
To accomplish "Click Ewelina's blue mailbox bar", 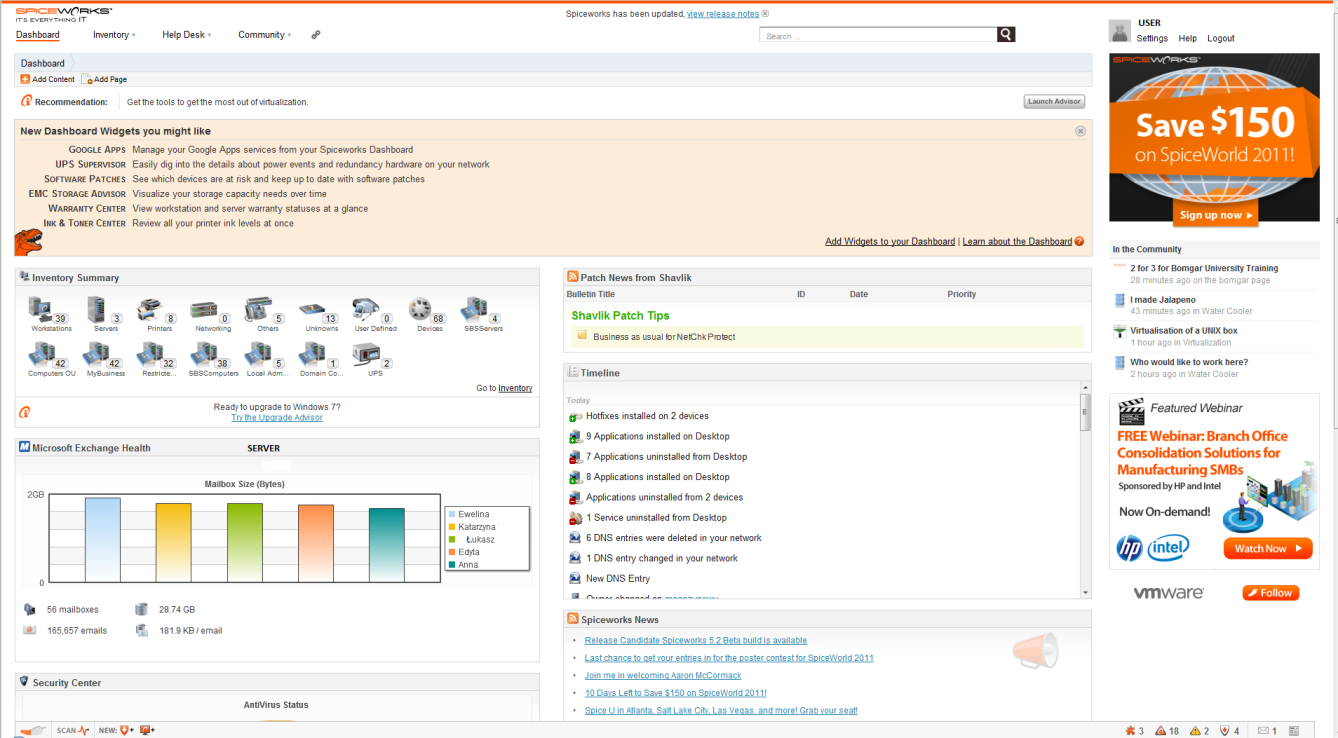I will tap(102, 540).
